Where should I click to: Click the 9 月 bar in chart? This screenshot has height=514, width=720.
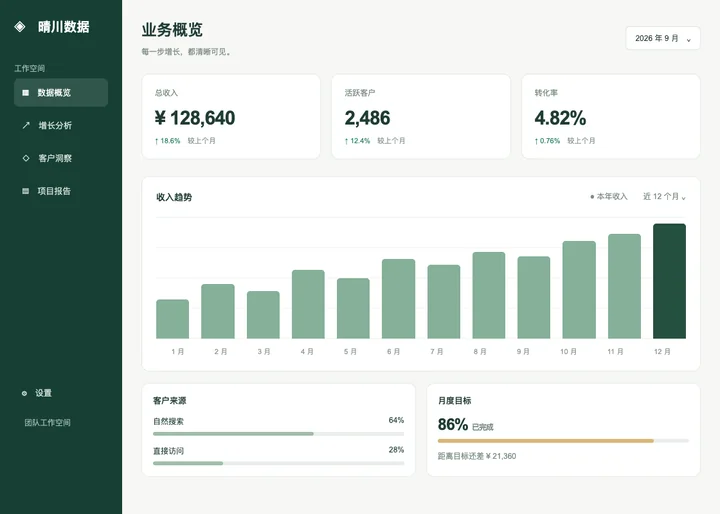[534, 298]
